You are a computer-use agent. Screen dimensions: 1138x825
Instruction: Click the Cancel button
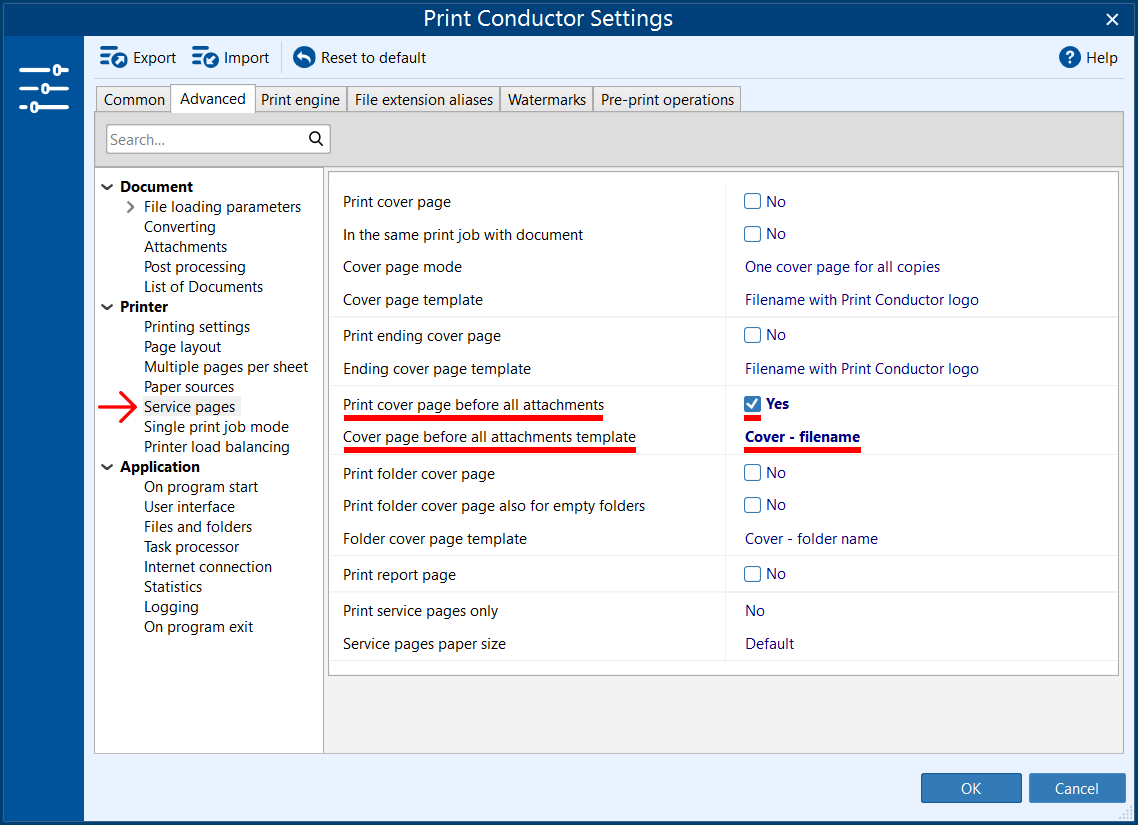coord(1077,788)
